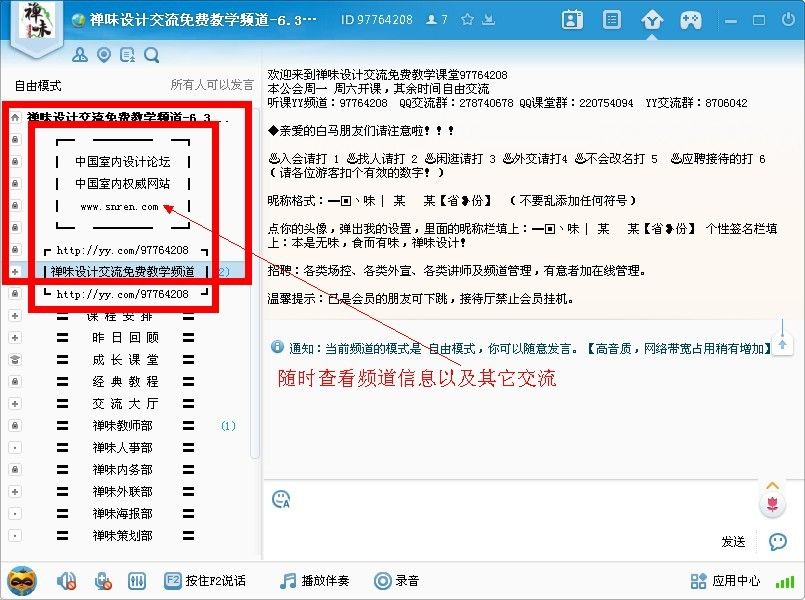Open the emoji picker in chat input
Viewport: 805px width, 600px height.
point(281,499)
